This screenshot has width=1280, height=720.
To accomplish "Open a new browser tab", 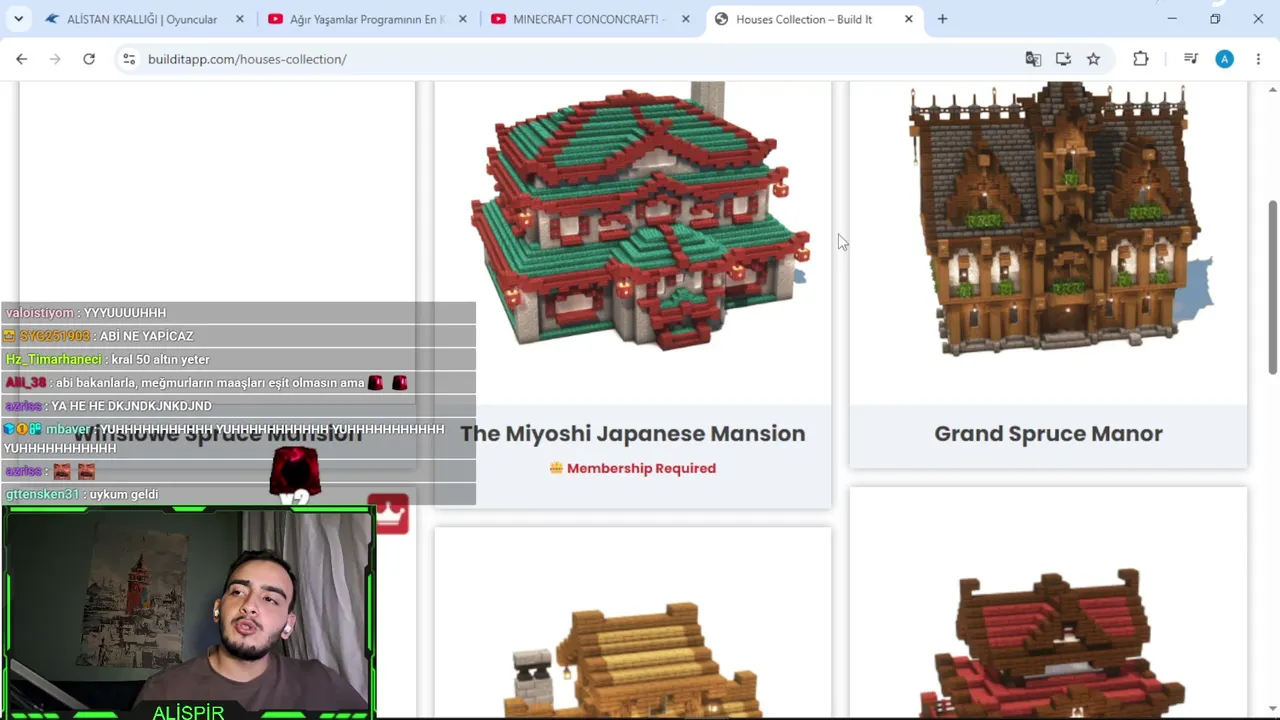I will pyautogui.click(x=942, y=19).
